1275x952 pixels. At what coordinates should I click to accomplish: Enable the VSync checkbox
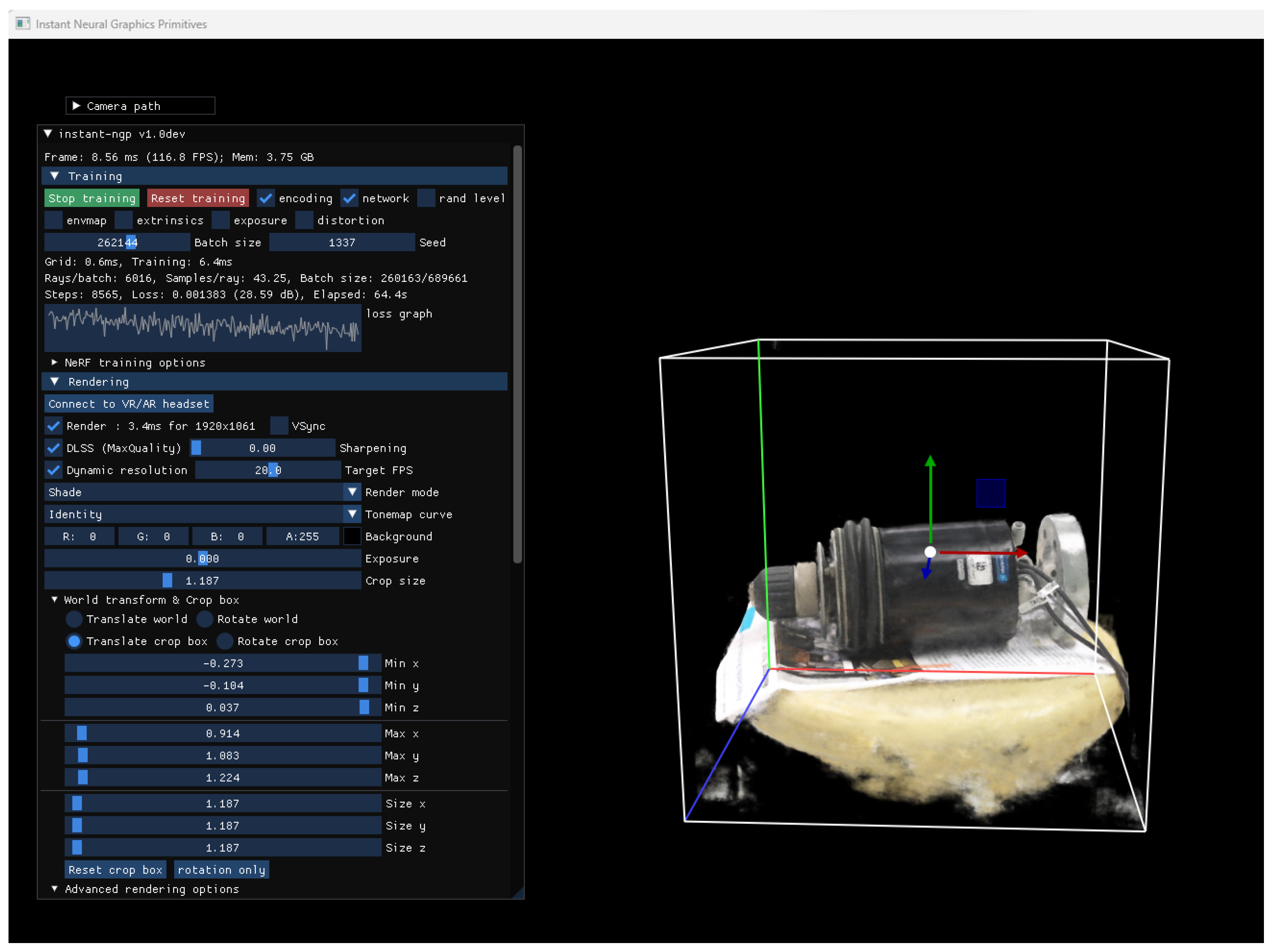(x=279, y=426)
